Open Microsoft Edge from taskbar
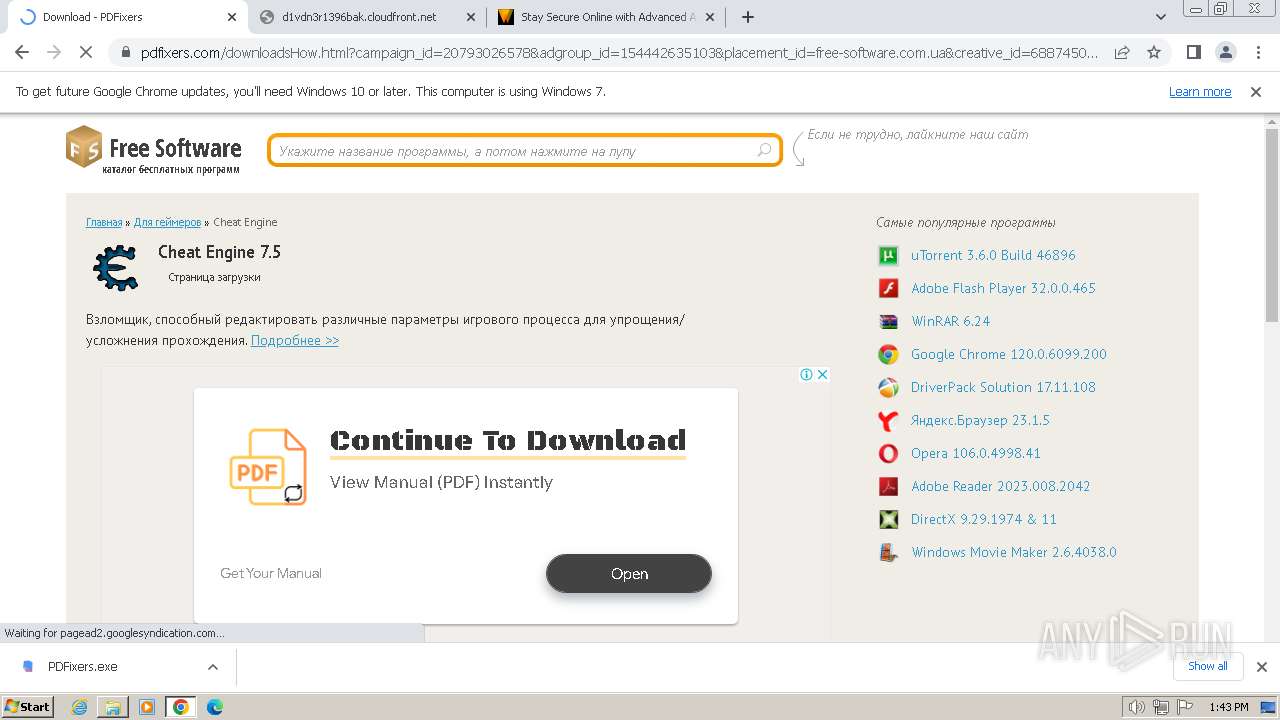Viewport: 1280px width, 720px height. click(214, 707)
